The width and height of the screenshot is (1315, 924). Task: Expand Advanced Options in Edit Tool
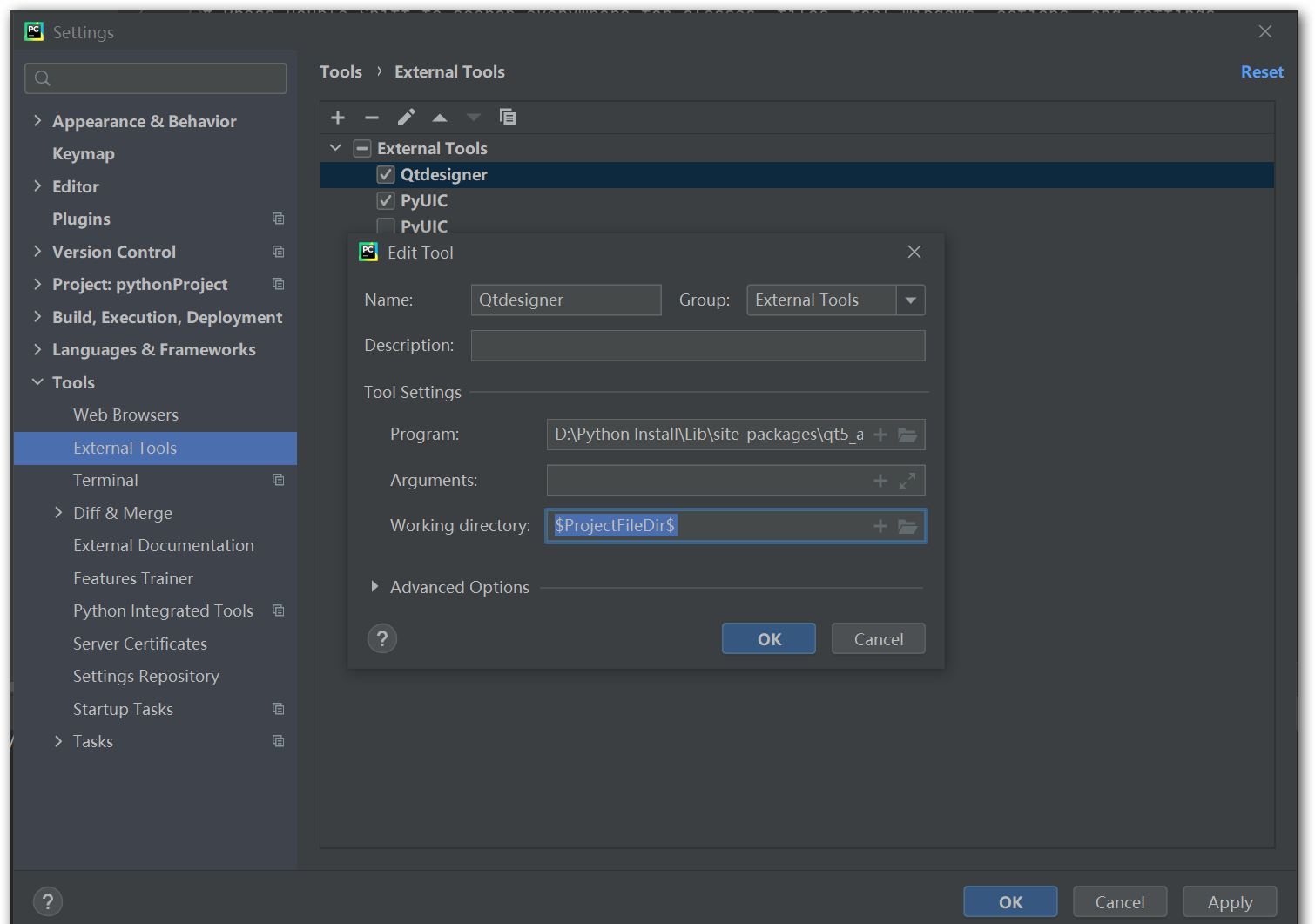click(x=374, y=587)
